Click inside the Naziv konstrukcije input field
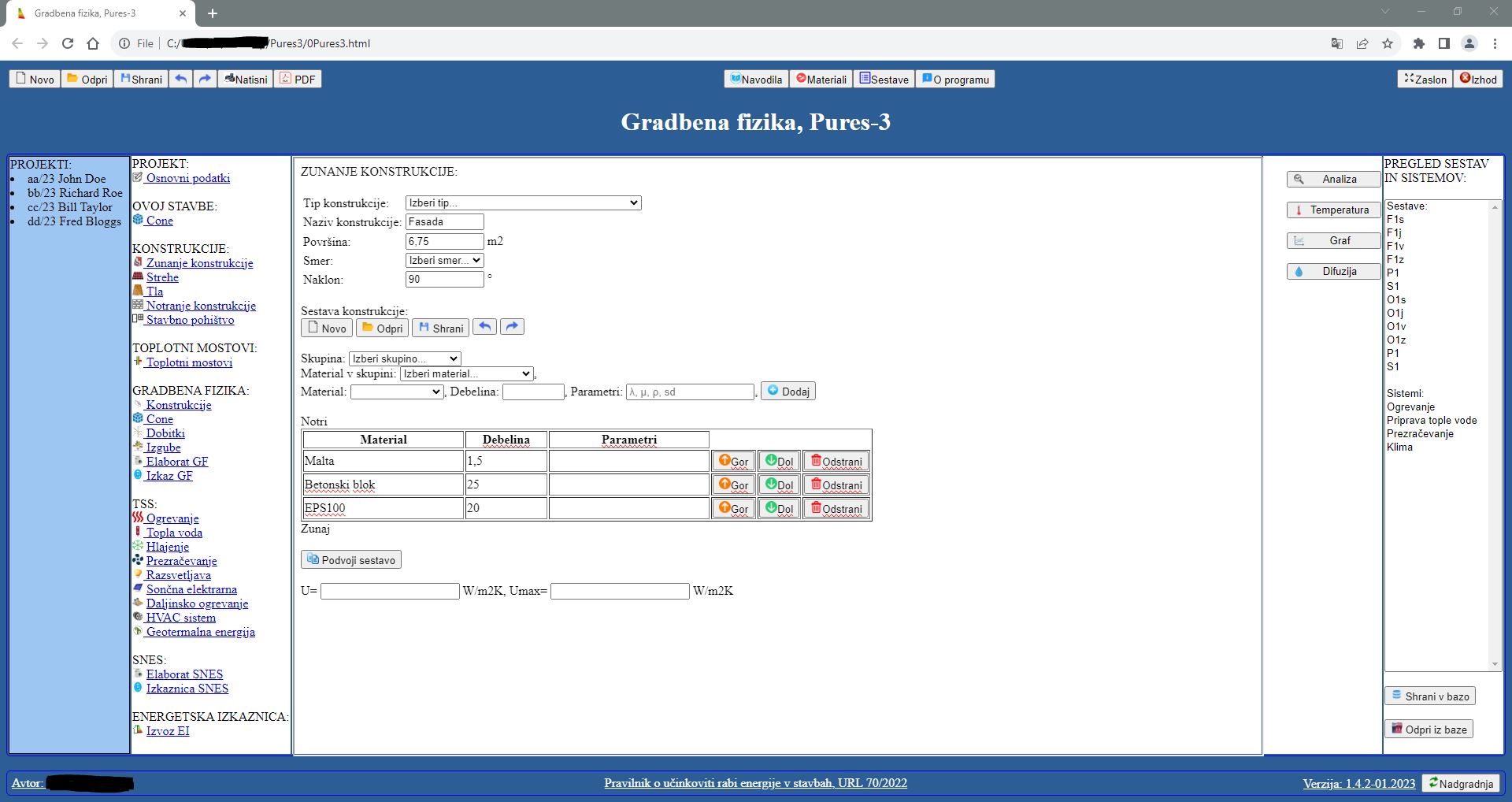The width and height of the screenshot is (1512, 802). (x=445, y=221)
